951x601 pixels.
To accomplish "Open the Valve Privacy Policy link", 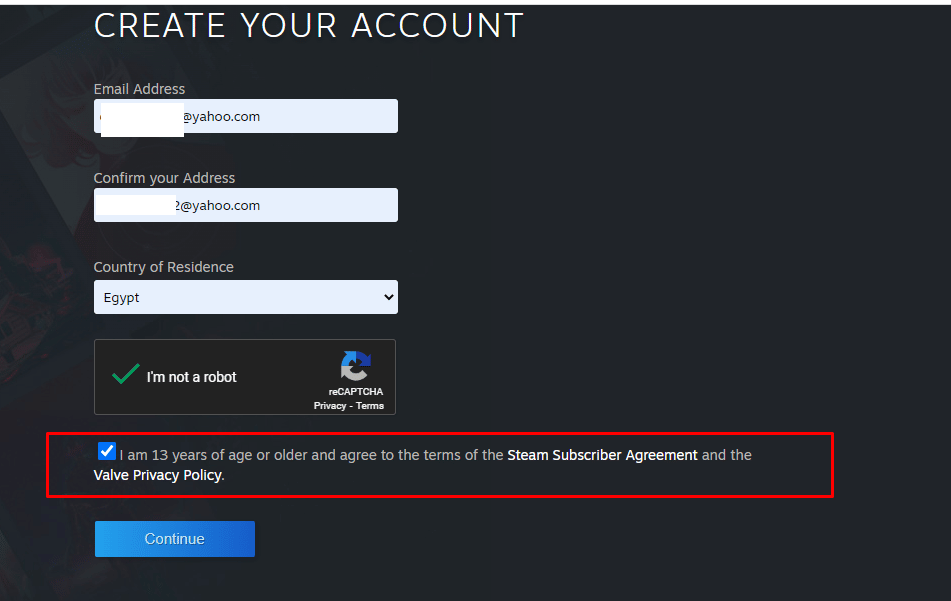I will 158,475.
